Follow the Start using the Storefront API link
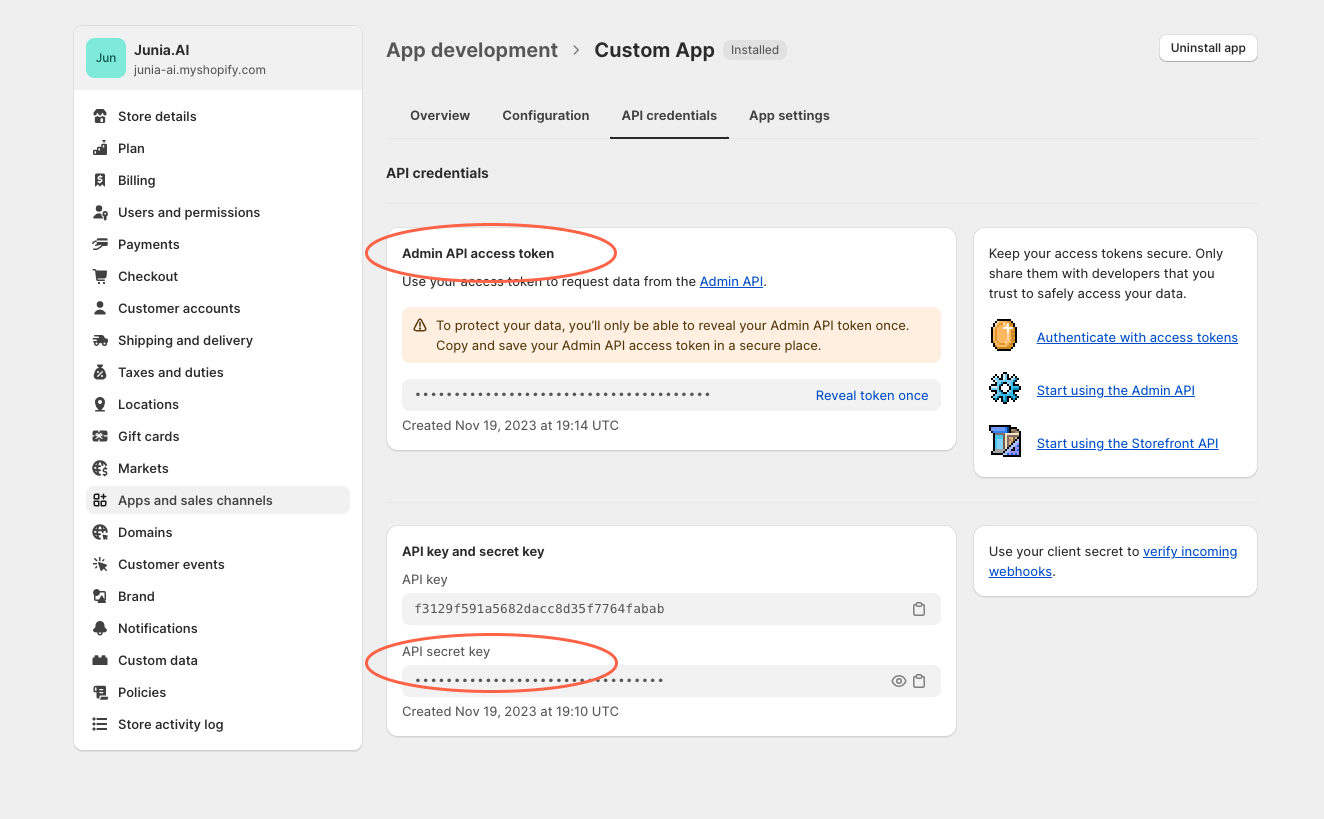This screenshot has height=819, width=1324. [x=1127, y=443]
